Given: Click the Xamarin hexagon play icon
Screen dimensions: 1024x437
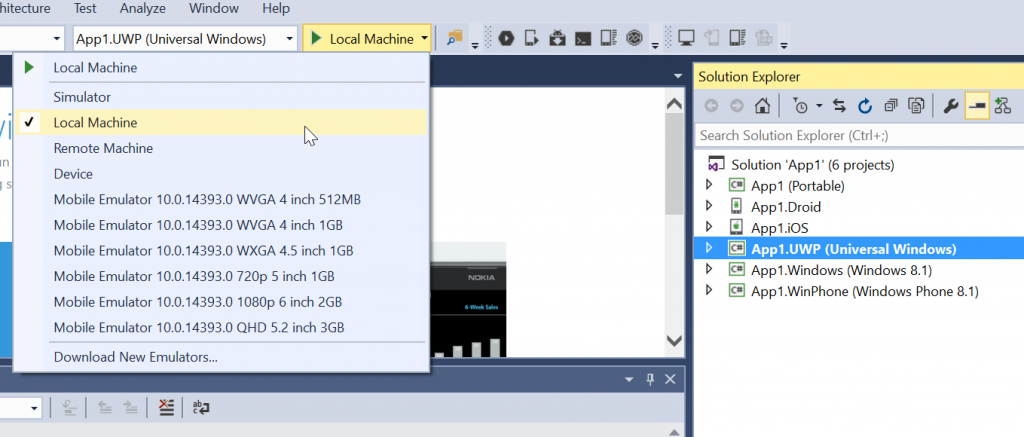Looking at the screenshot, I should [x=505, y=39].
